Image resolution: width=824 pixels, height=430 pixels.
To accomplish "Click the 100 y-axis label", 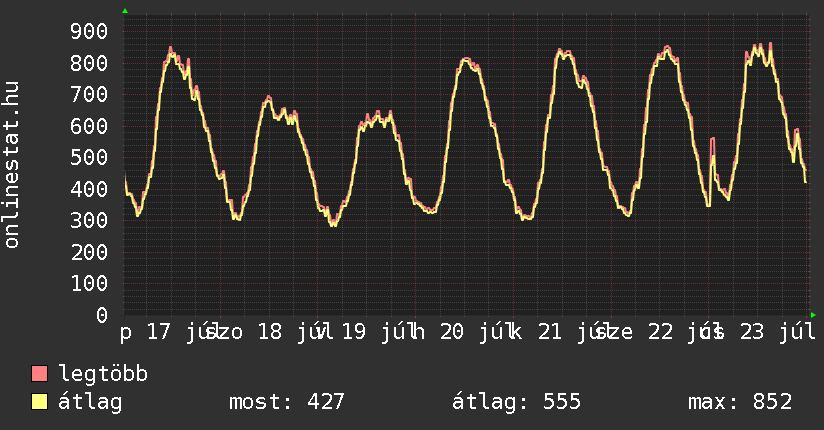I will coord(89,284).
